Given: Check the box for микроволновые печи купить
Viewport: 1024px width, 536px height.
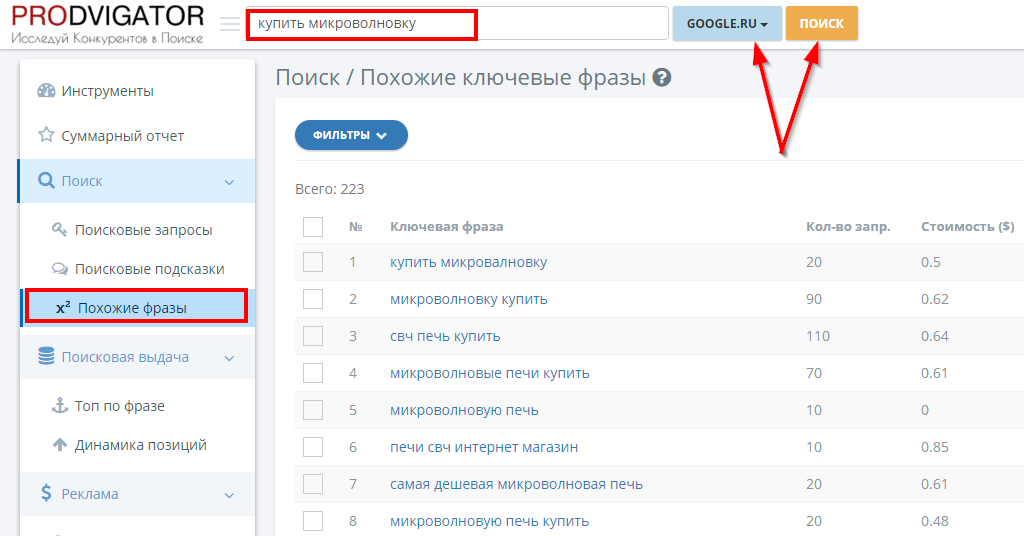Looking at the screenshot, I should click(313, 373).
